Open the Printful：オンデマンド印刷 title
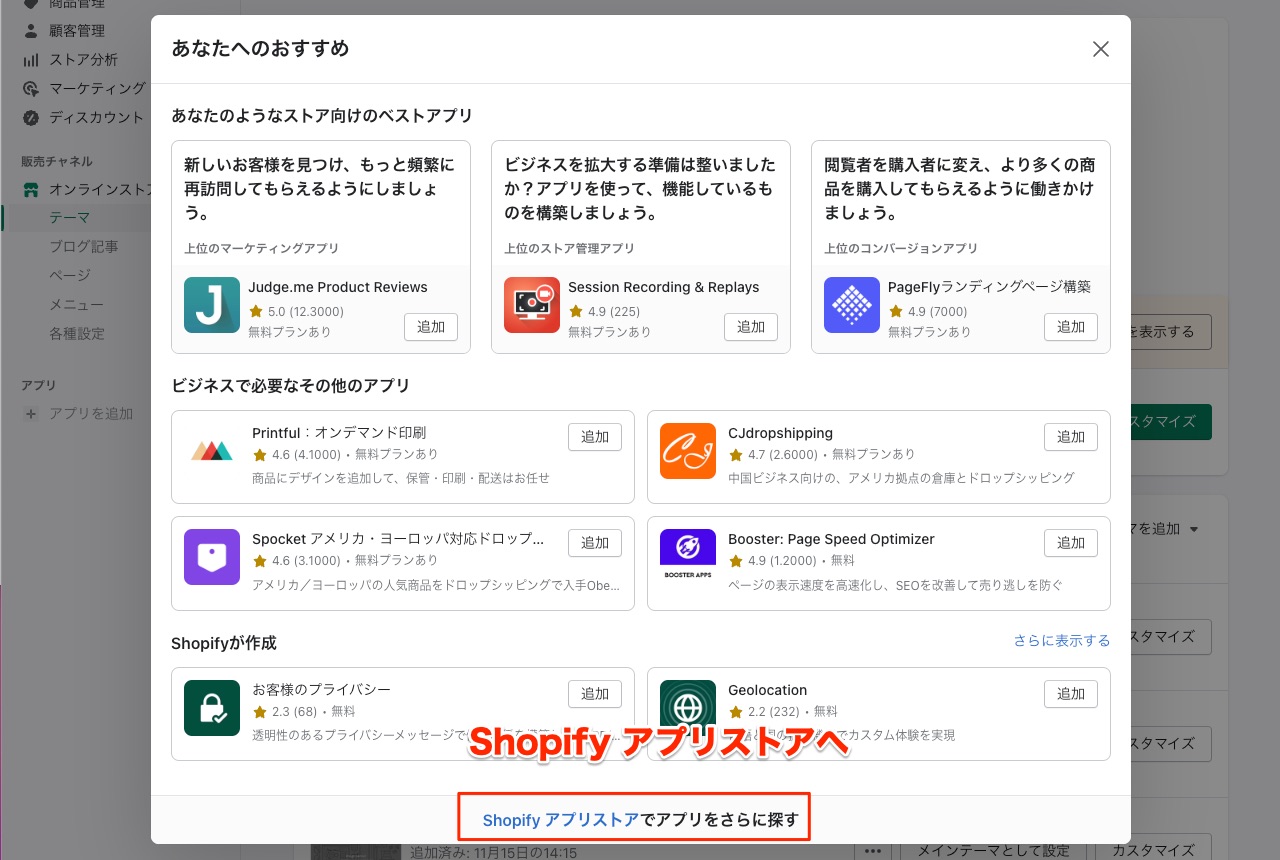The height and width of the screenshot is (860, 1280). [339, 433]
